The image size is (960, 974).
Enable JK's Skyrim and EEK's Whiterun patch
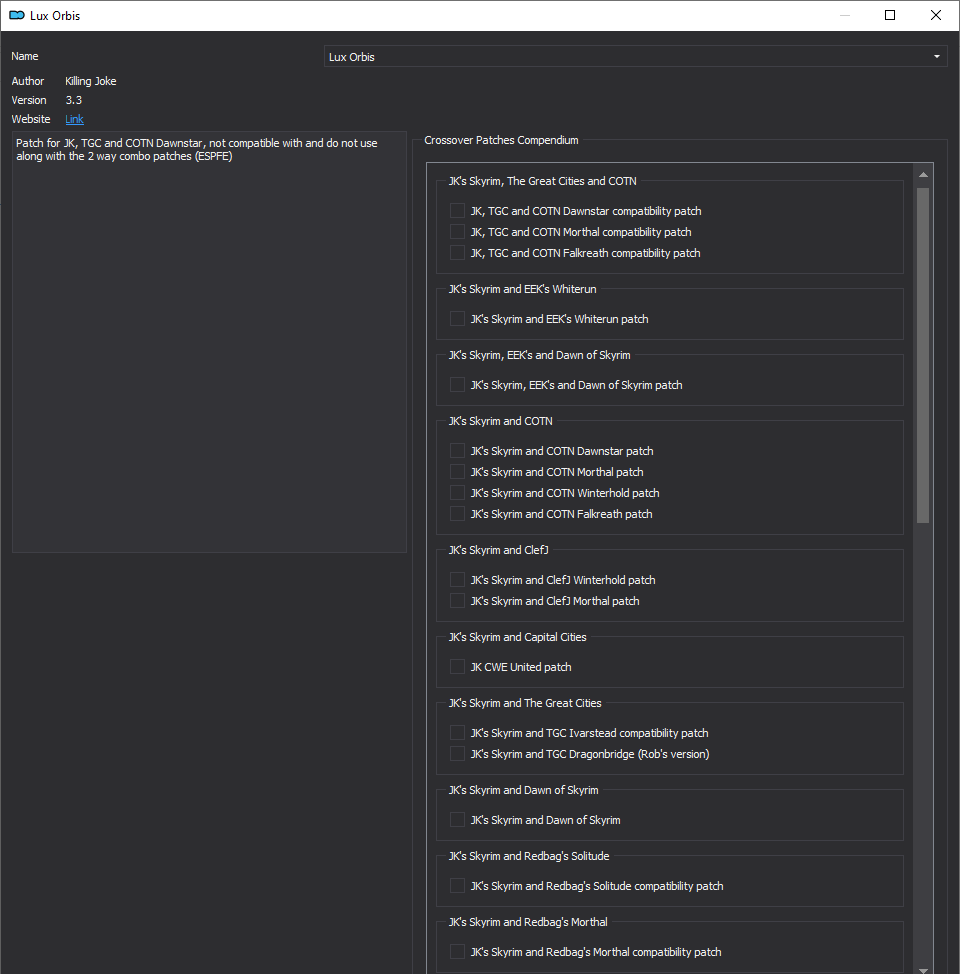click(457, 319)
